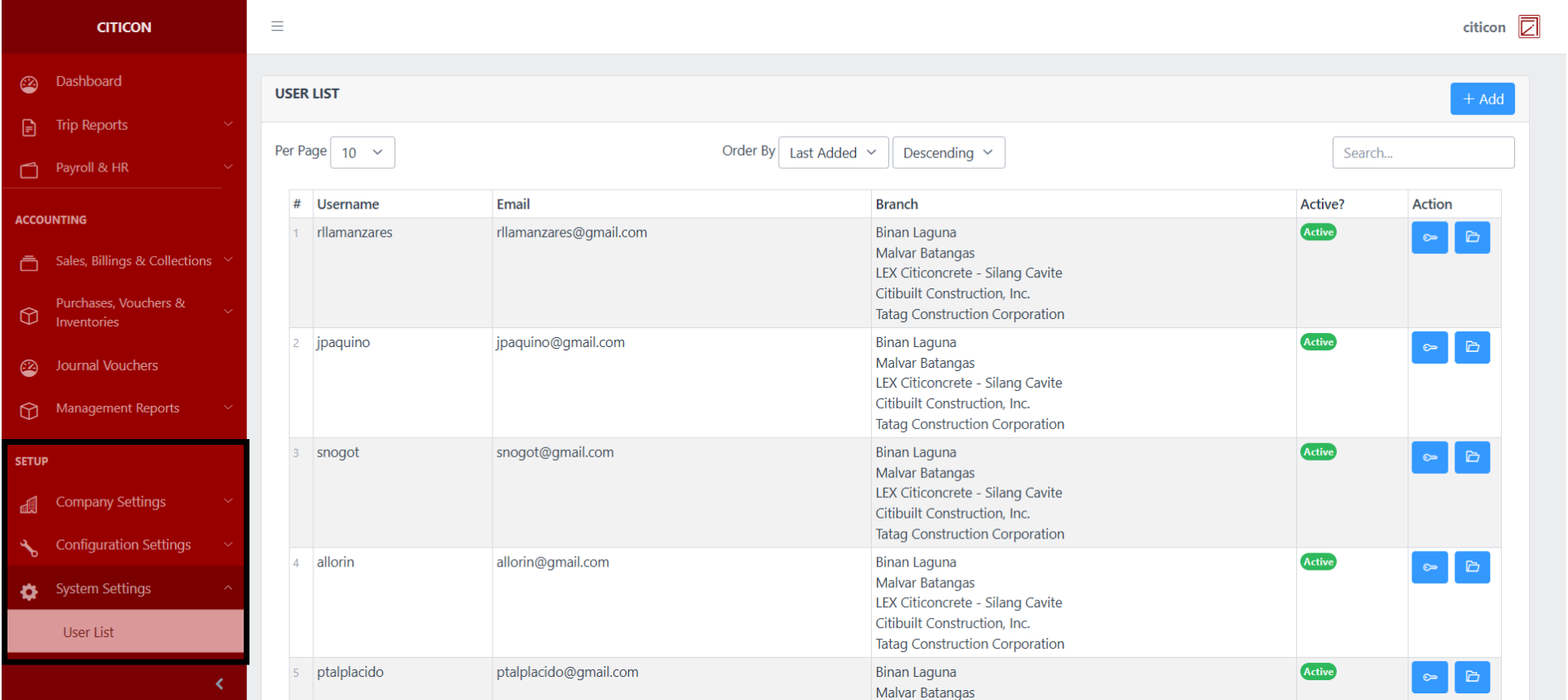Click Active badge for snogot

pos(1318,451)
